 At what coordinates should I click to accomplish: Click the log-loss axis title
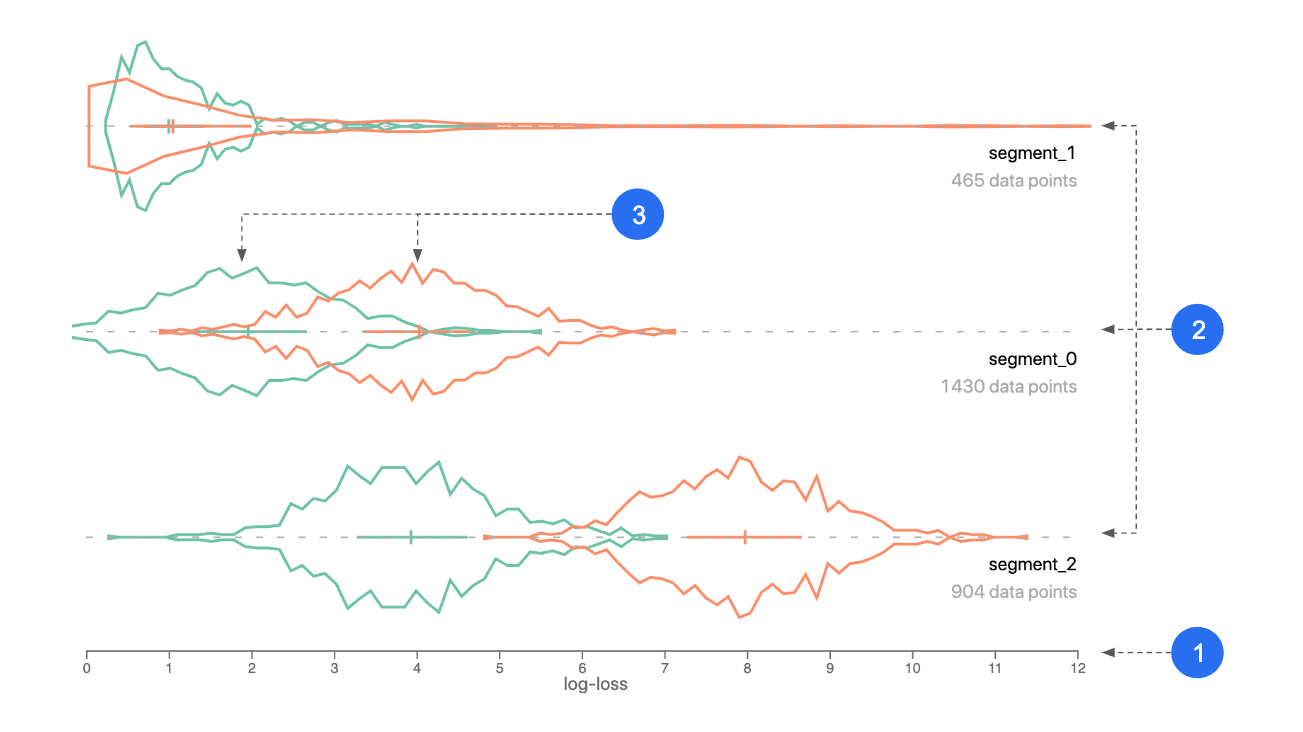598,685
